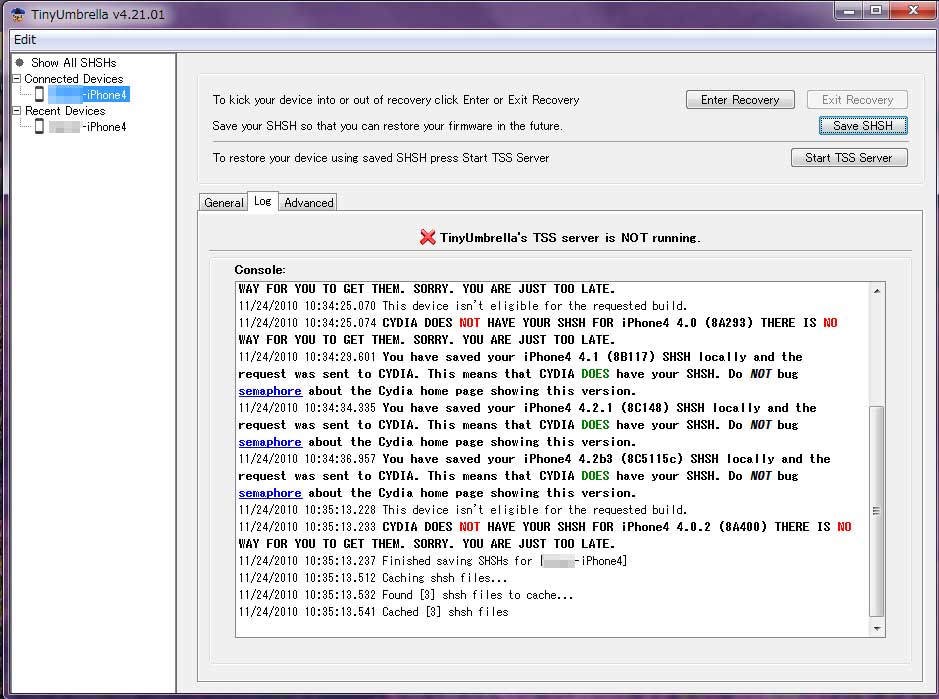The image size is (939, 699).
Task: Click the console scrollbar up arrow
Action: 877,291
